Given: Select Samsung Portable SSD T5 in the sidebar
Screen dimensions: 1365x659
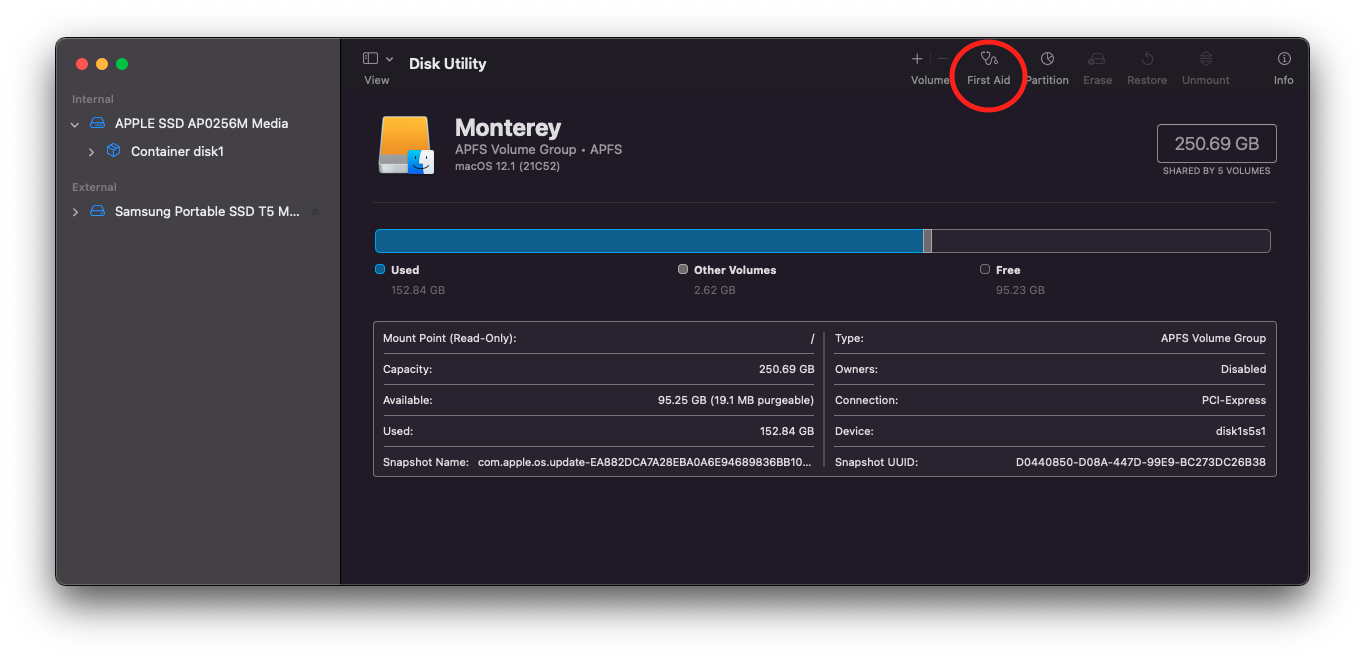Looking at the screenshot, I should coord(207,211).
